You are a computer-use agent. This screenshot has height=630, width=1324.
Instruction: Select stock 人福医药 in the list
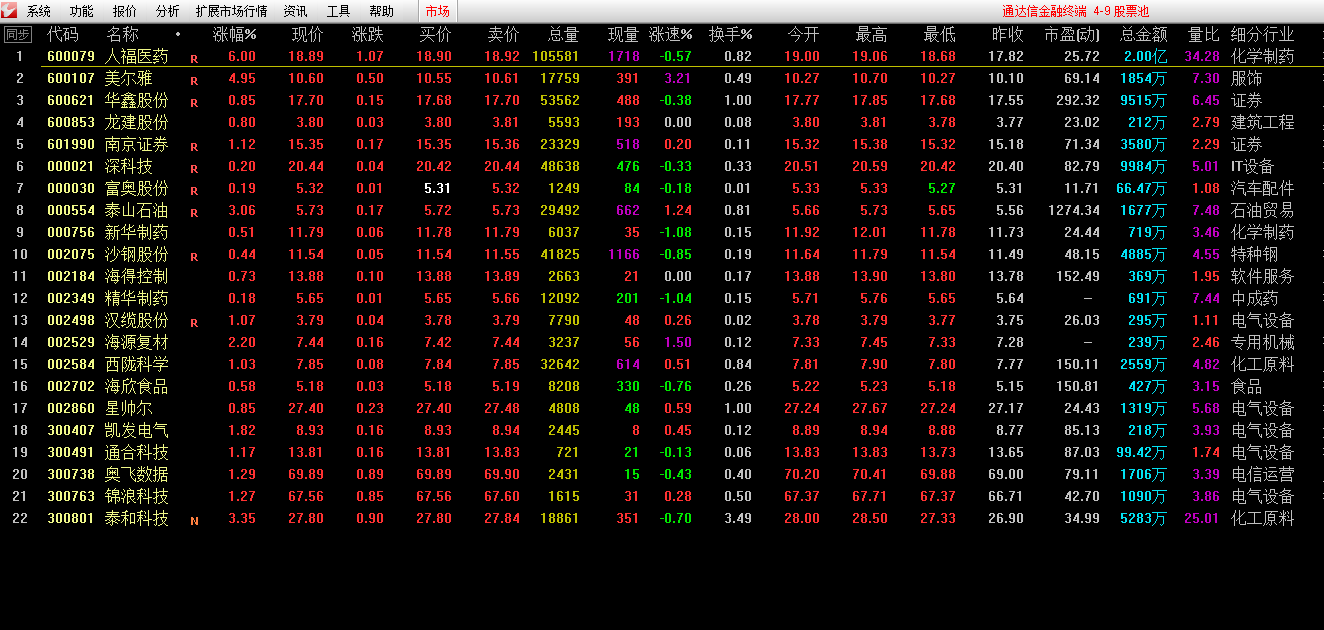137,56
